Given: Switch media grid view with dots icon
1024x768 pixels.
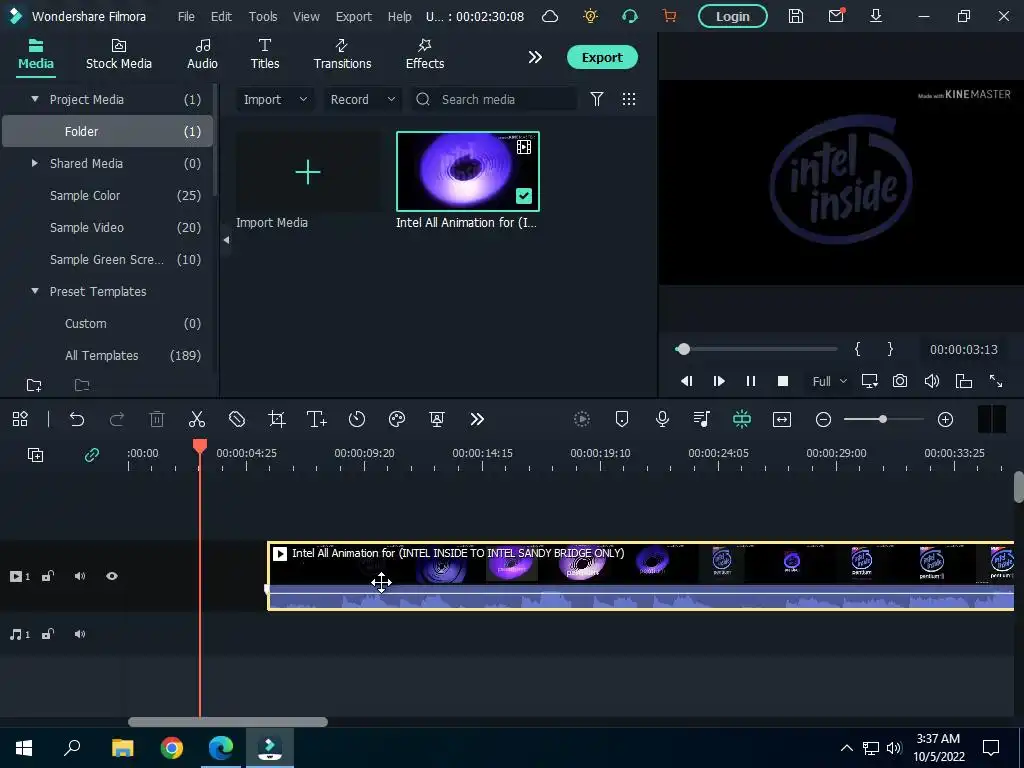Looking at the screenshot, I should coord(629,99).
